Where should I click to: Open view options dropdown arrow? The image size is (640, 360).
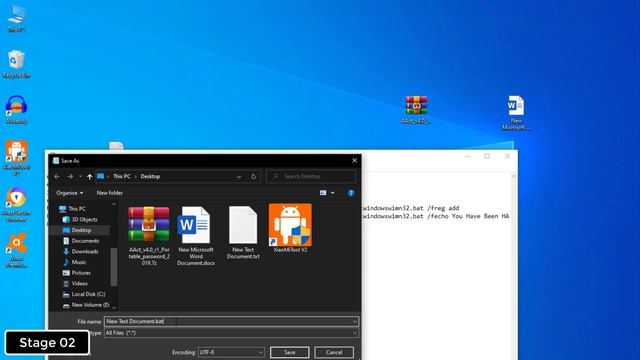point(332,193)
